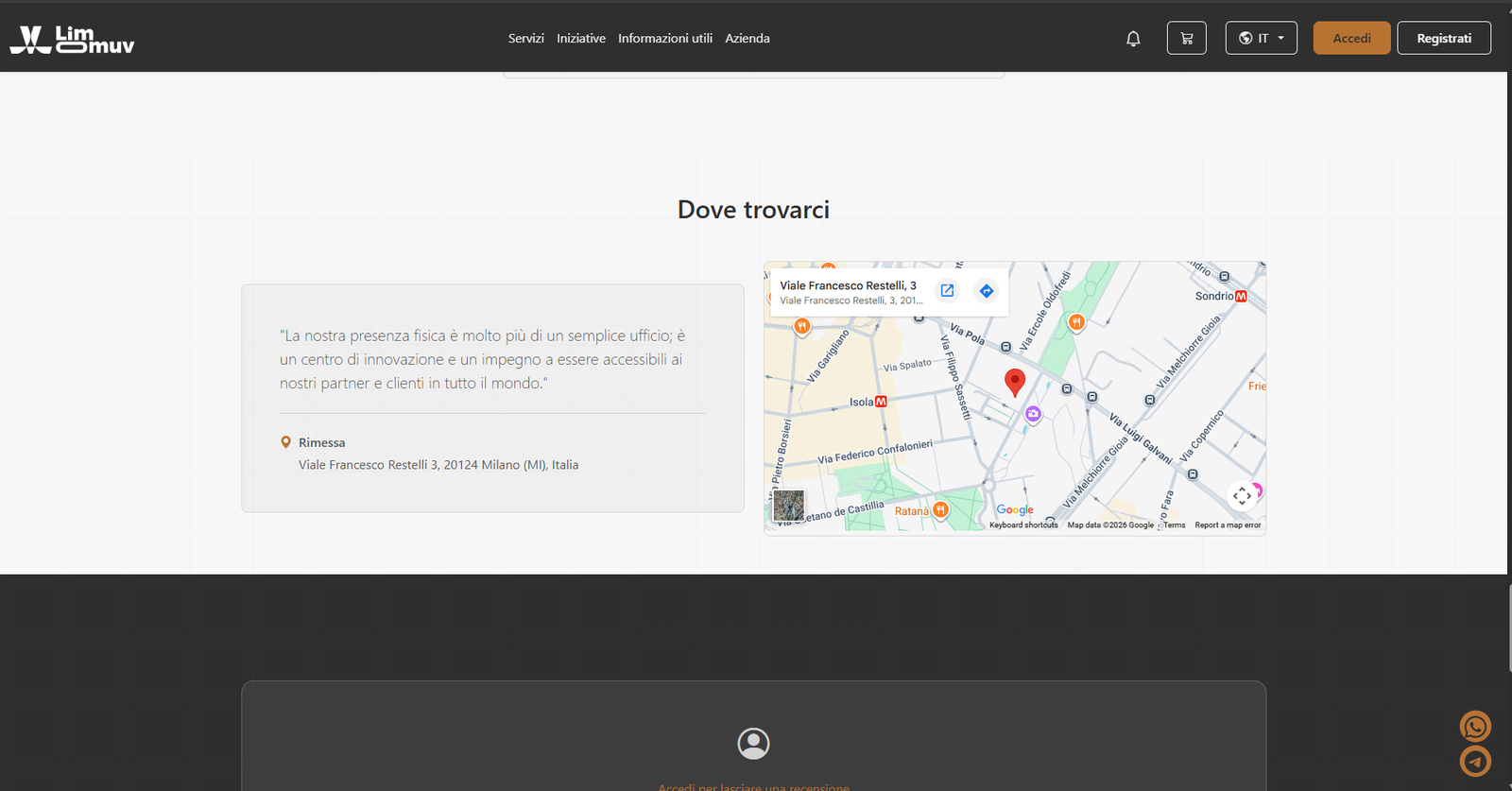Viewport: 1512px width, 791px height.
Task: Open larger map from address card
Action: coord(947,291)
